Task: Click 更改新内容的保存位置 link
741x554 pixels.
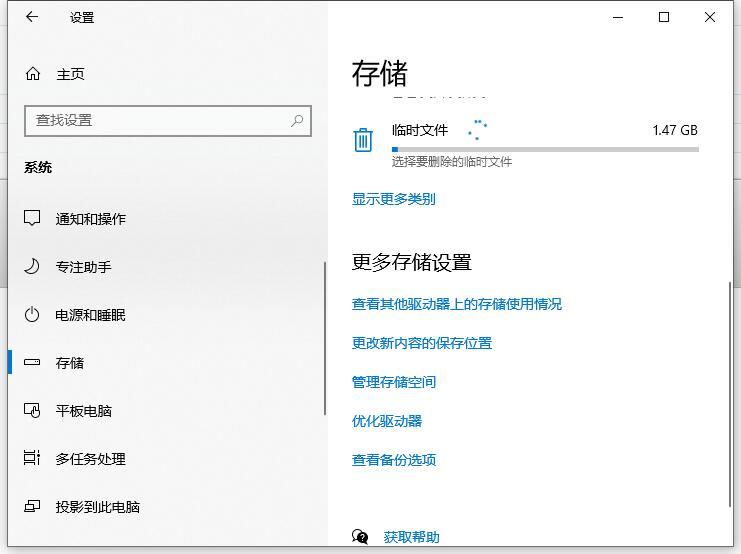Action: (x=422, y=343)
